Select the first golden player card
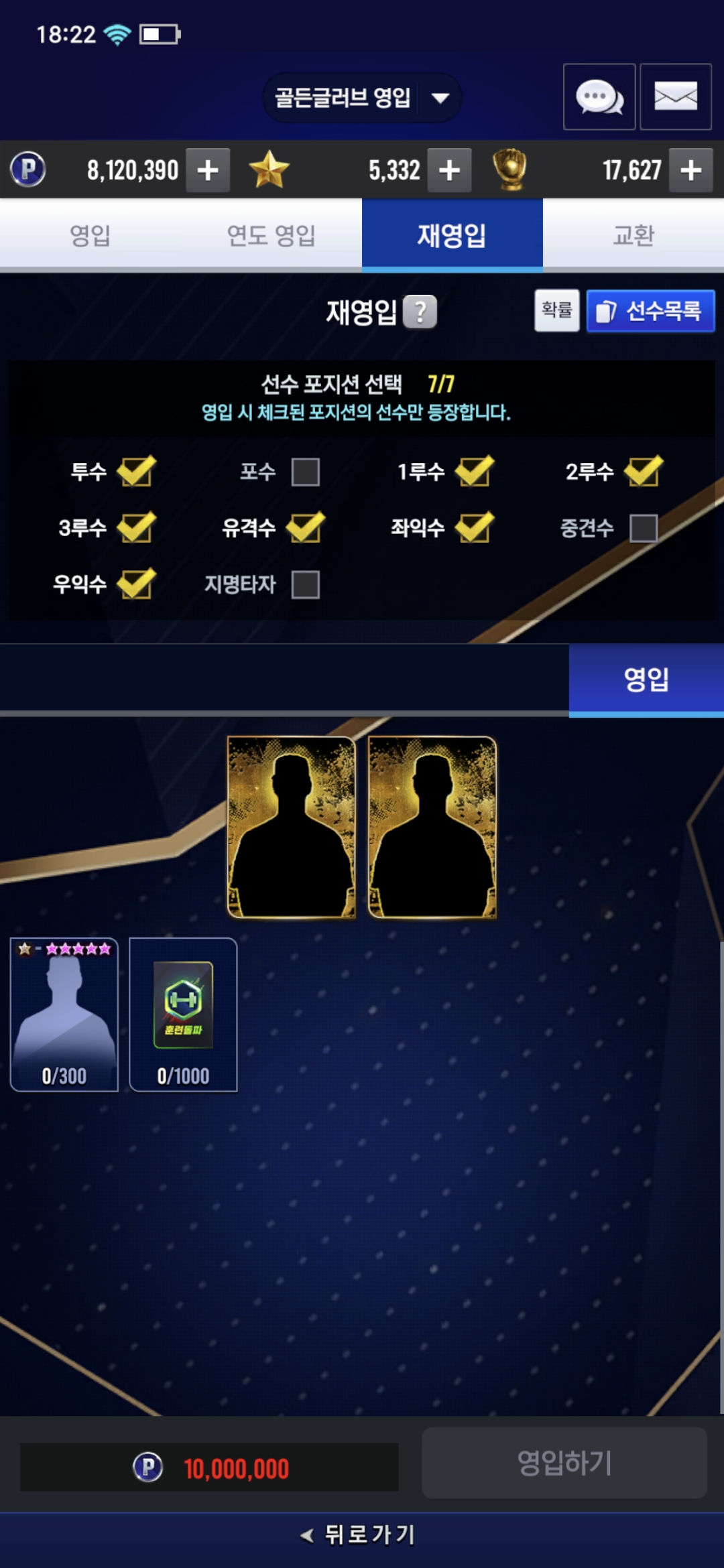Image resolution: width=724 pixels, height=1568 pixels. tap(292, 828)
